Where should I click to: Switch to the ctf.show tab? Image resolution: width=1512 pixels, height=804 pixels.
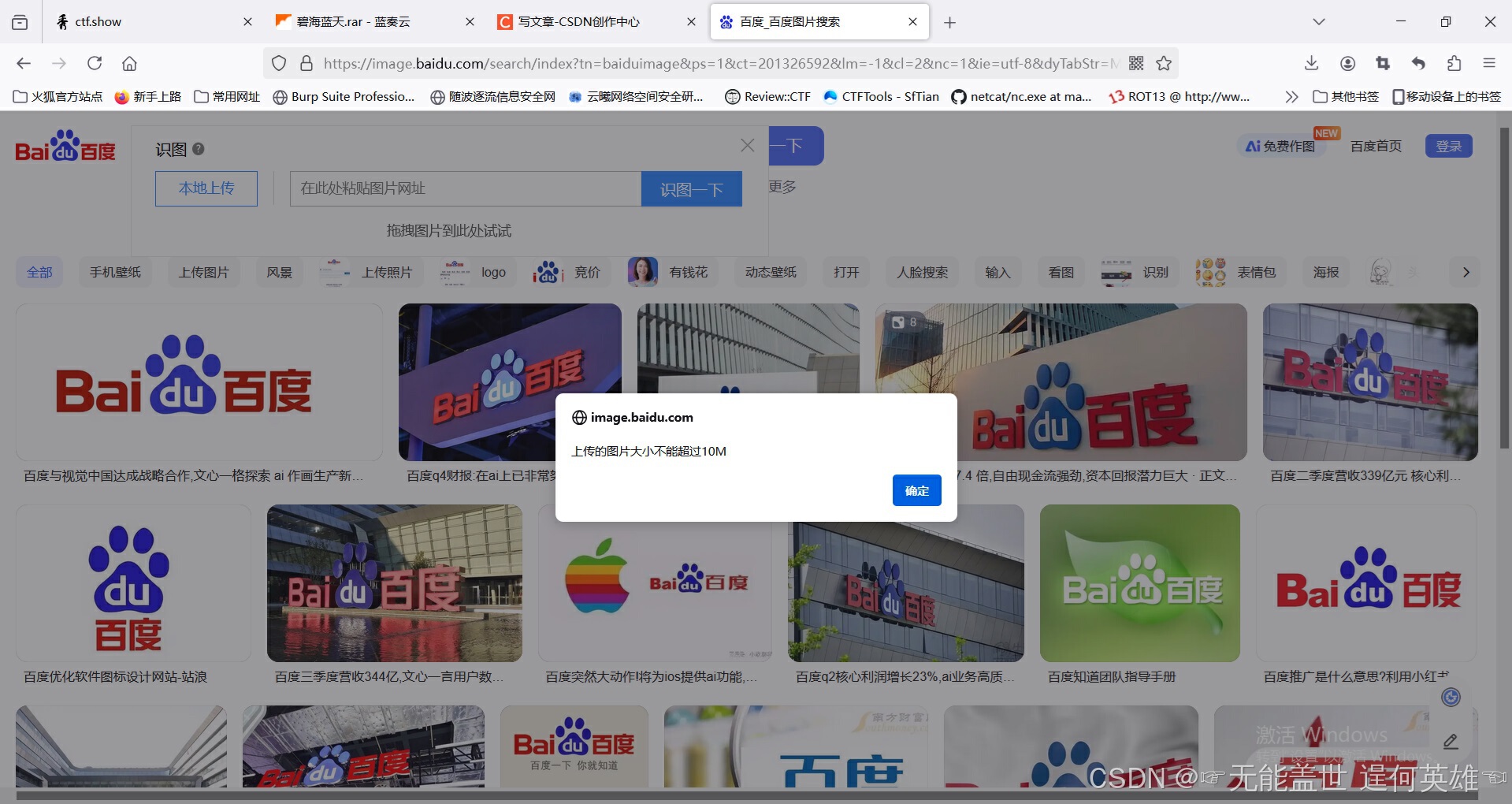tap(154, 22)
